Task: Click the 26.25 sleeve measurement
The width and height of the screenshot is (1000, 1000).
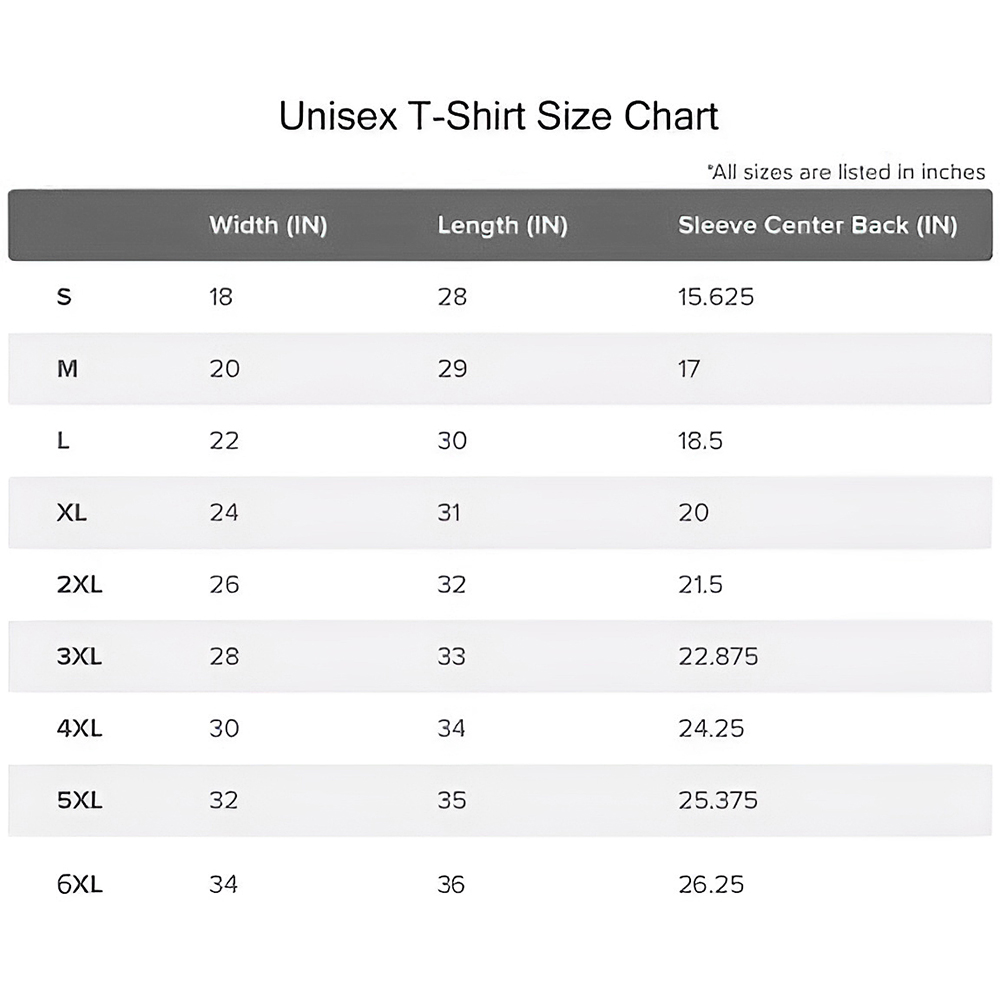Action: [x=711, y=885]
